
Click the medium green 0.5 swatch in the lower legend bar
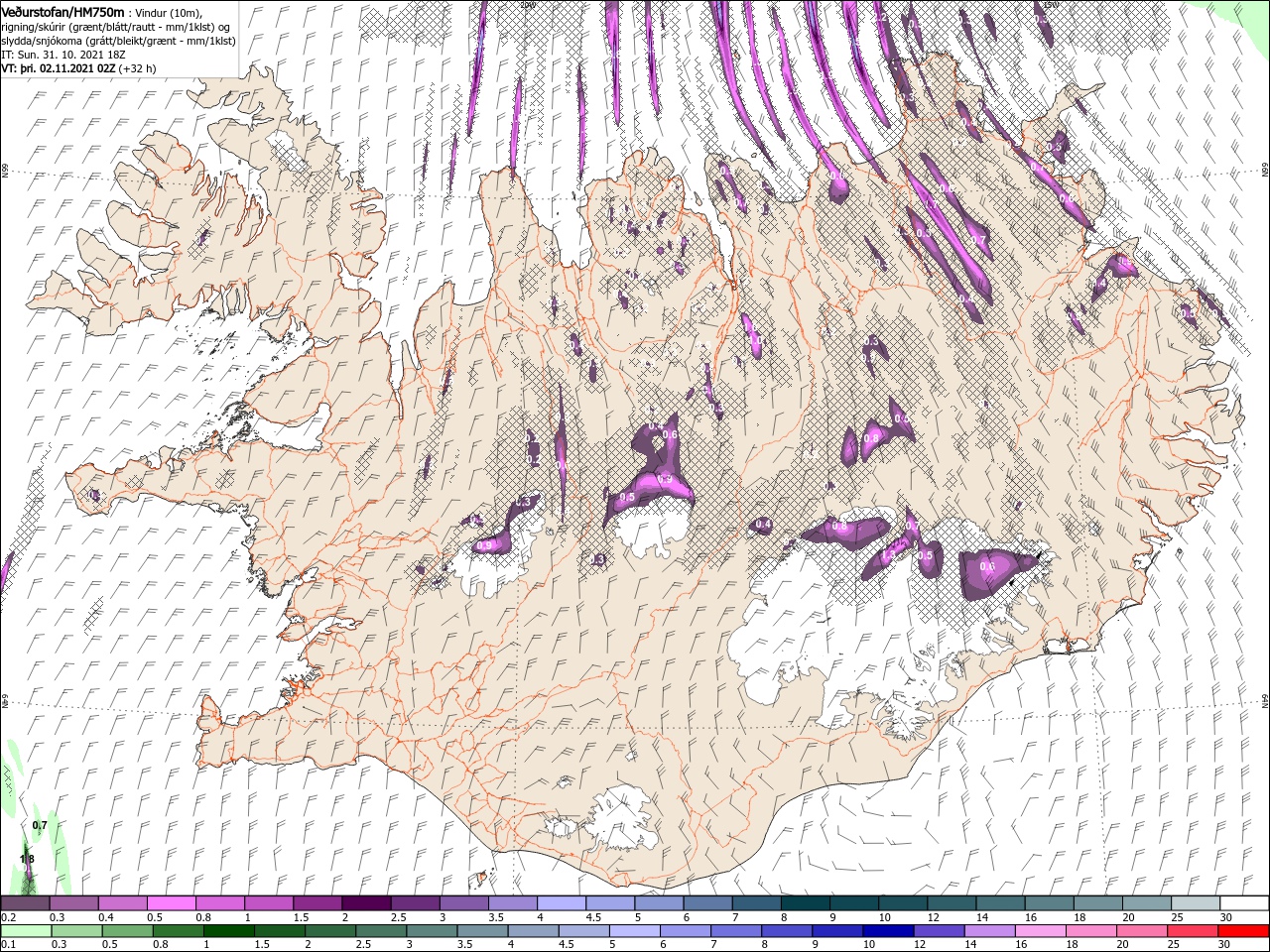(x=127, y=931)
